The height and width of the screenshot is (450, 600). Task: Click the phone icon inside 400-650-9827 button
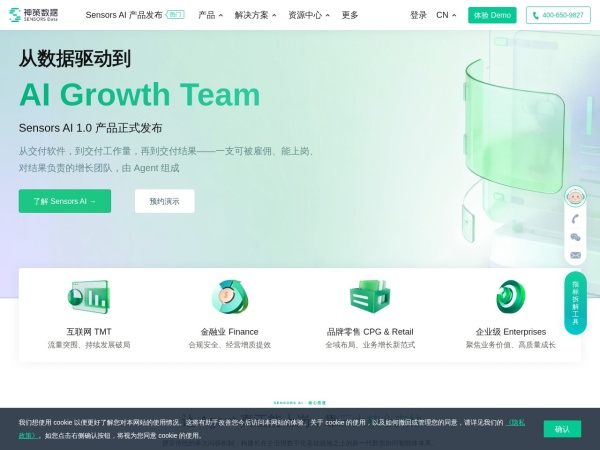click(x=536, y=15)
